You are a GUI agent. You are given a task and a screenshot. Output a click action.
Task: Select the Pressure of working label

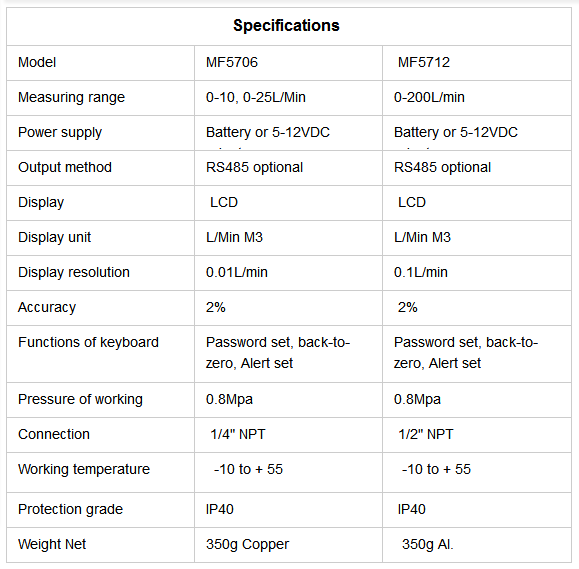point(80,399)
